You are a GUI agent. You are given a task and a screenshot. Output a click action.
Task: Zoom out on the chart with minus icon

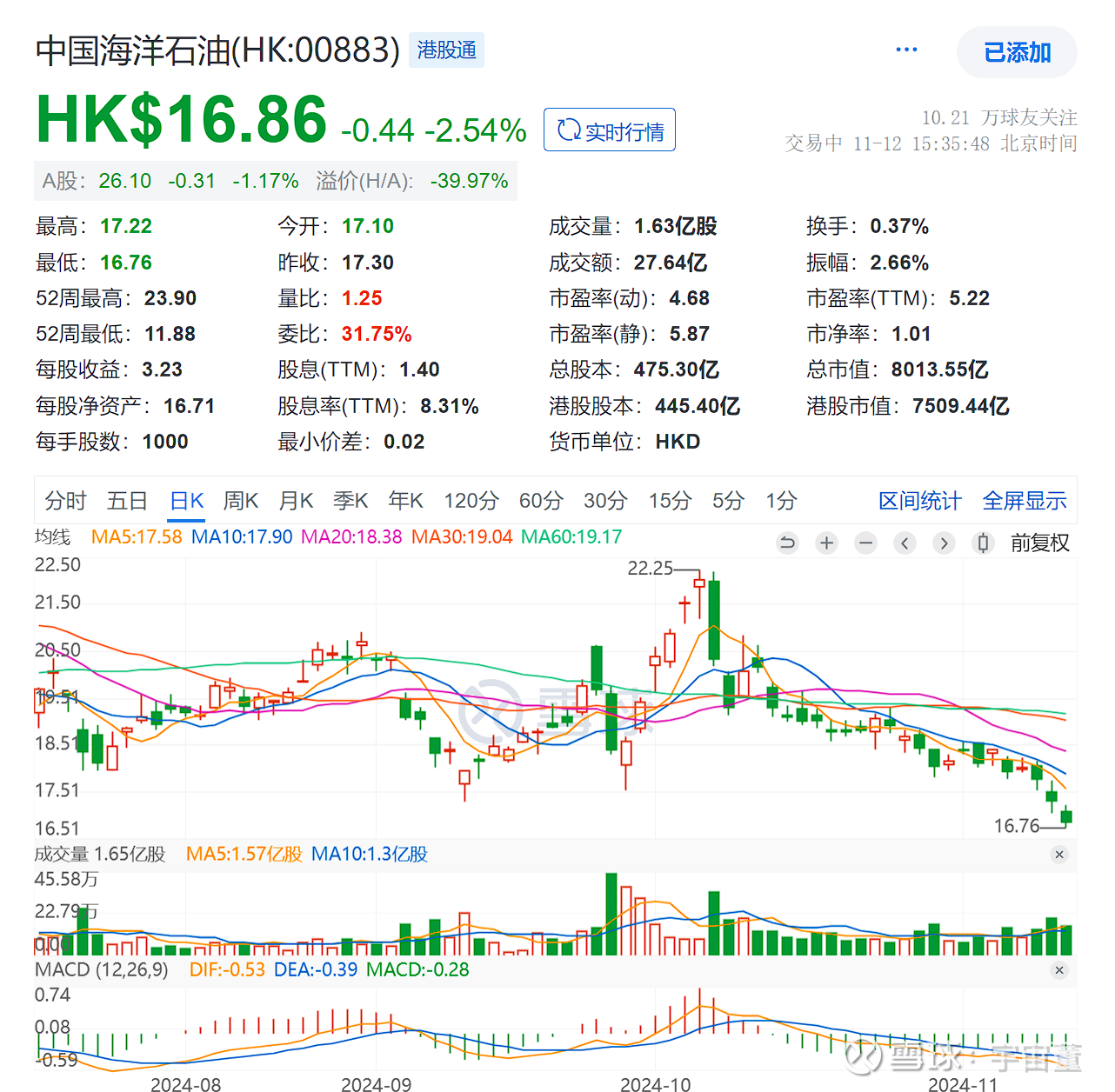tap(865, 543)
